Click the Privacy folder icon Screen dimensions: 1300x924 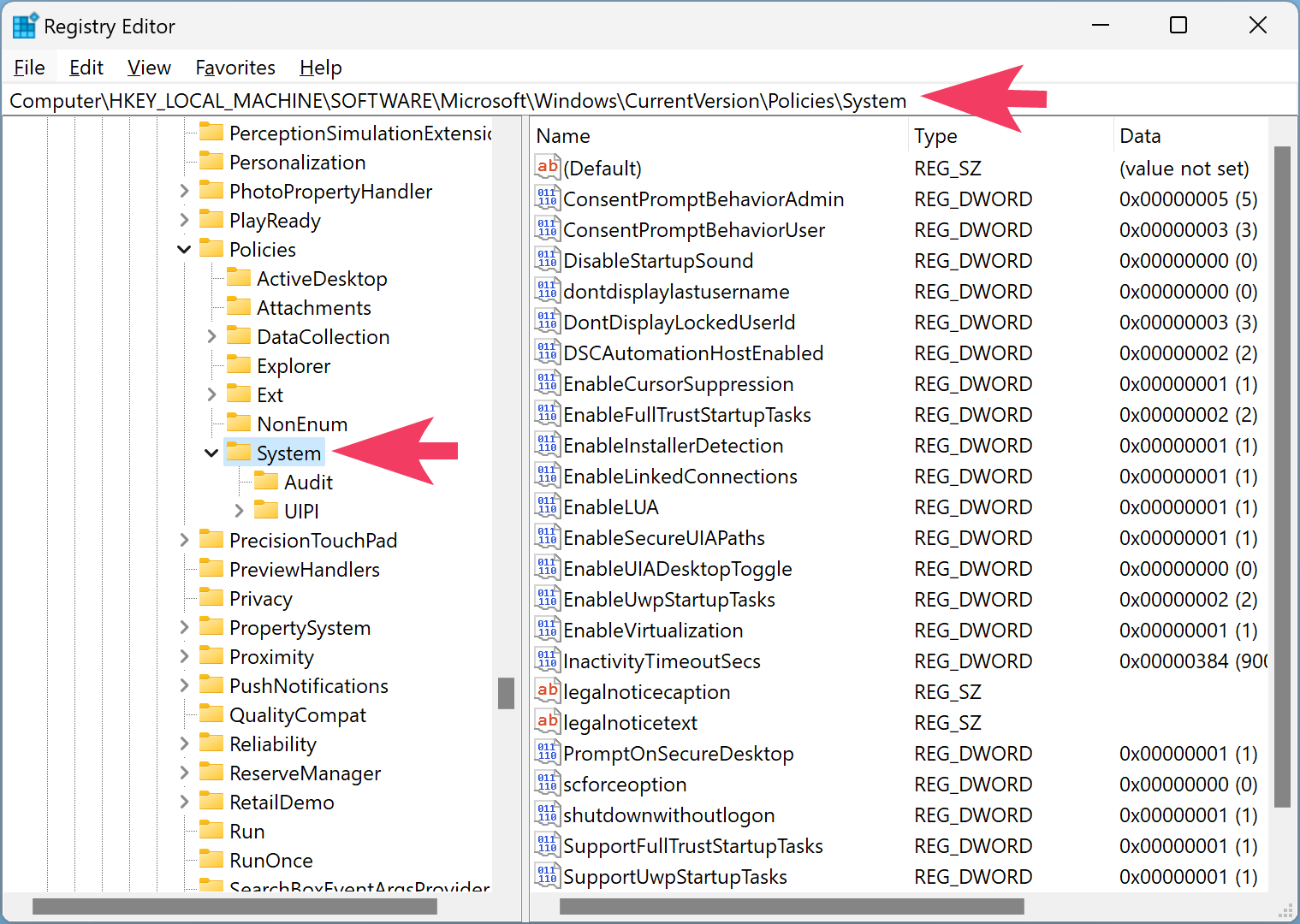[x=211, y=597]
